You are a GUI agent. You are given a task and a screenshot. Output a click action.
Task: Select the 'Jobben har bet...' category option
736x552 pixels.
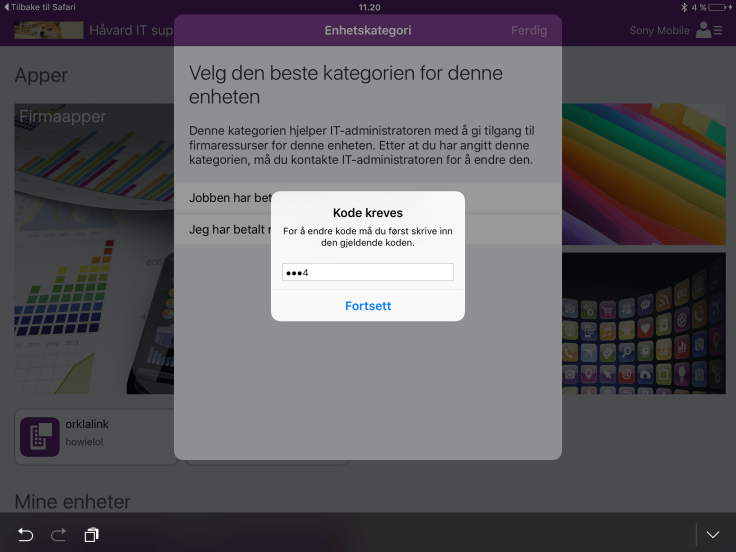pos(230,198)
